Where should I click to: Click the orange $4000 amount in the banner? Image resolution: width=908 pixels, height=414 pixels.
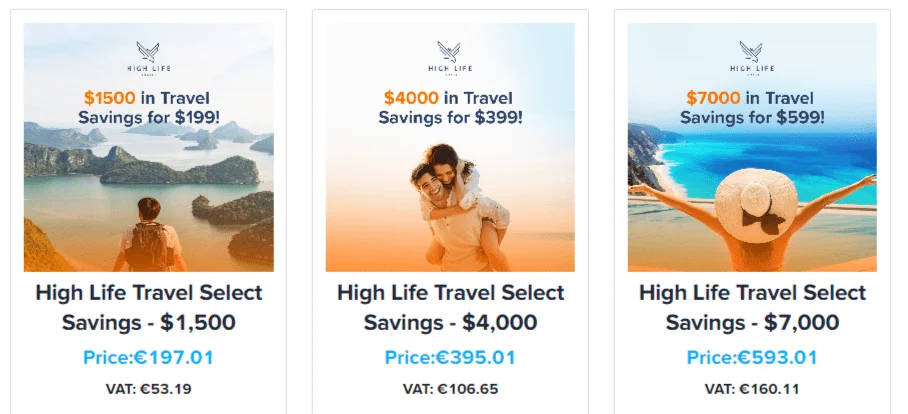[x=407, y=98]
